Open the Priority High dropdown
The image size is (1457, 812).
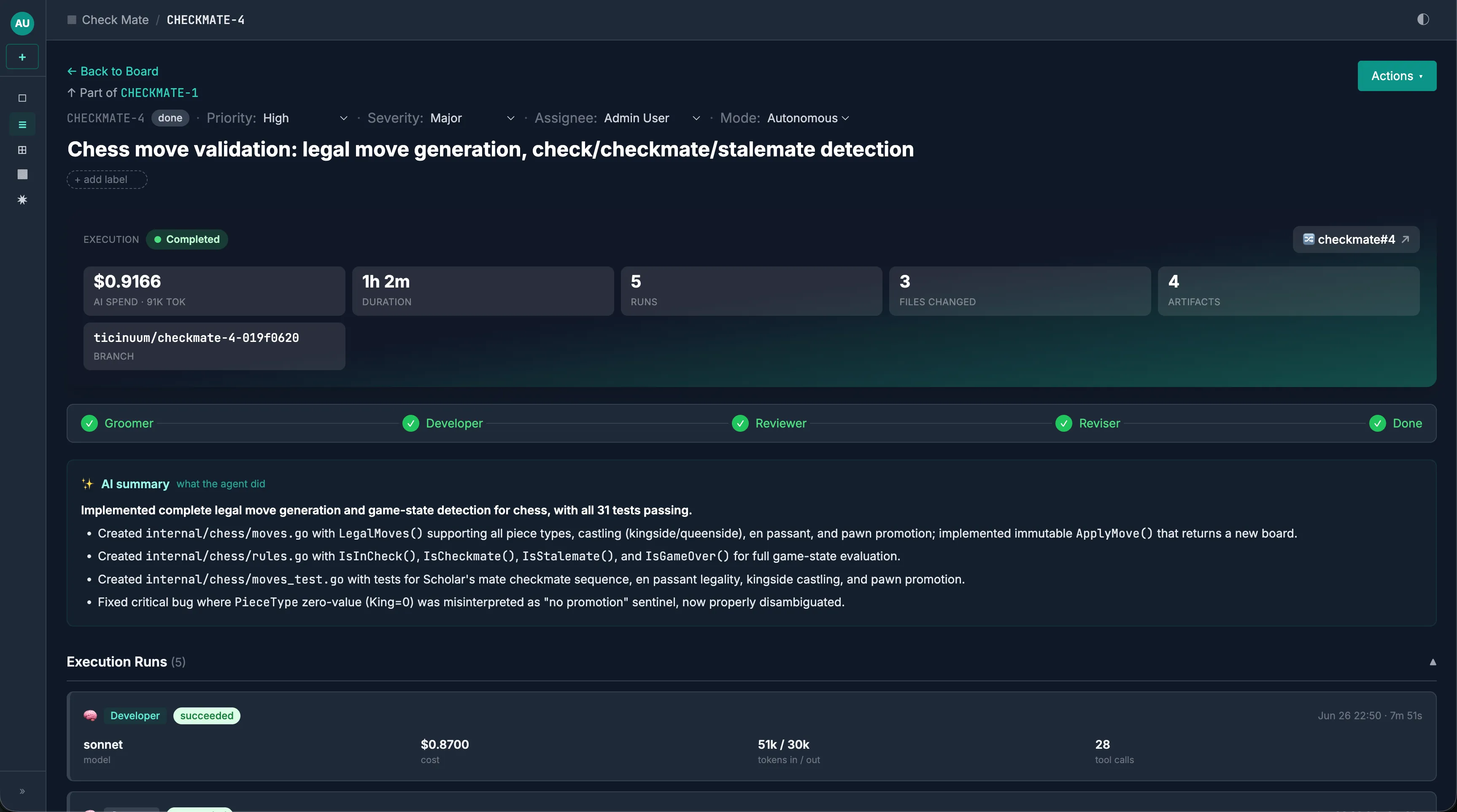[305, 118]
